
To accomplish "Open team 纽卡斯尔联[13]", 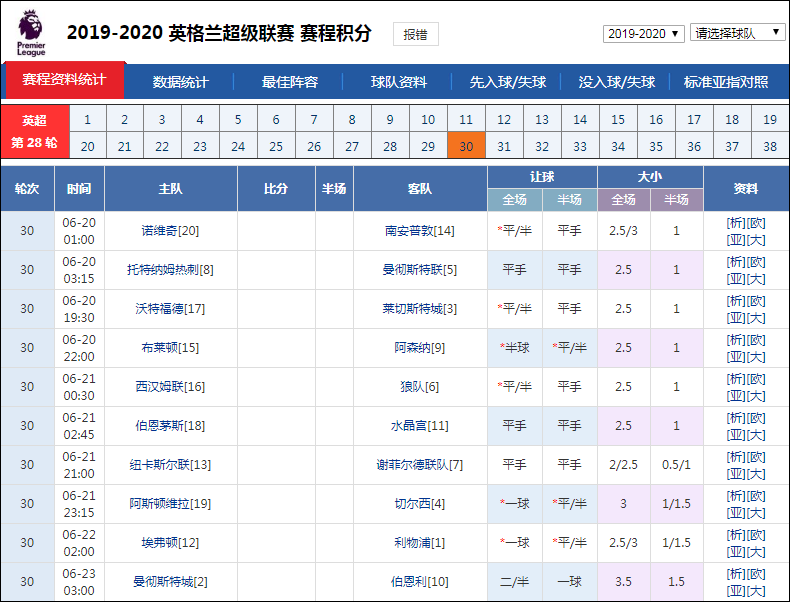I will (170, 464).
